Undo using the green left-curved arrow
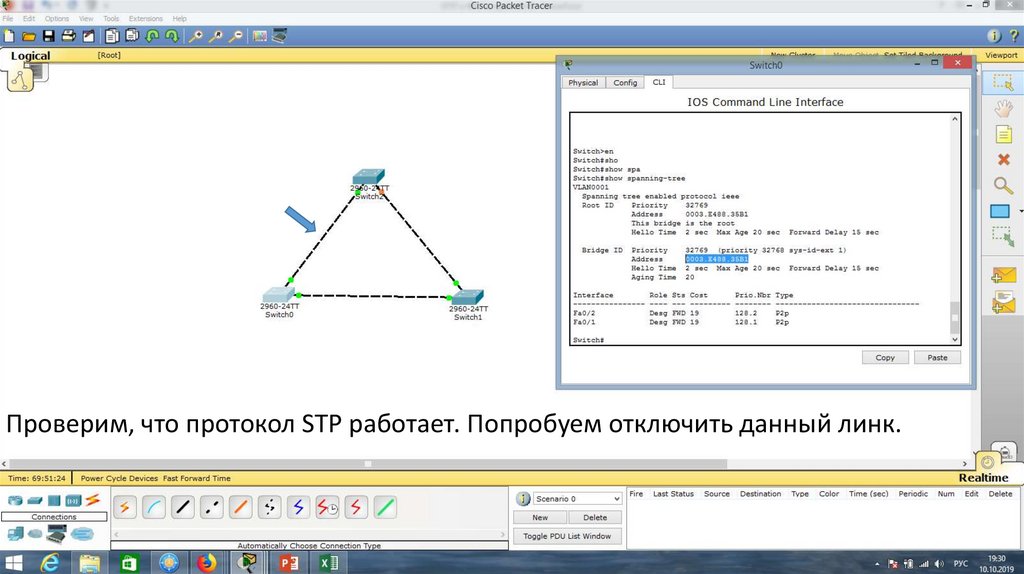The image size is (1024, 574). (x=152, y=36)
